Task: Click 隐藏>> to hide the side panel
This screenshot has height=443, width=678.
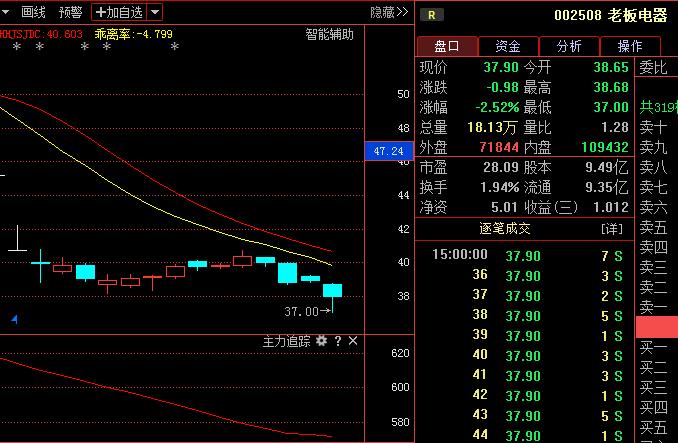Action: pyautogui.click(x=389, y=12)
